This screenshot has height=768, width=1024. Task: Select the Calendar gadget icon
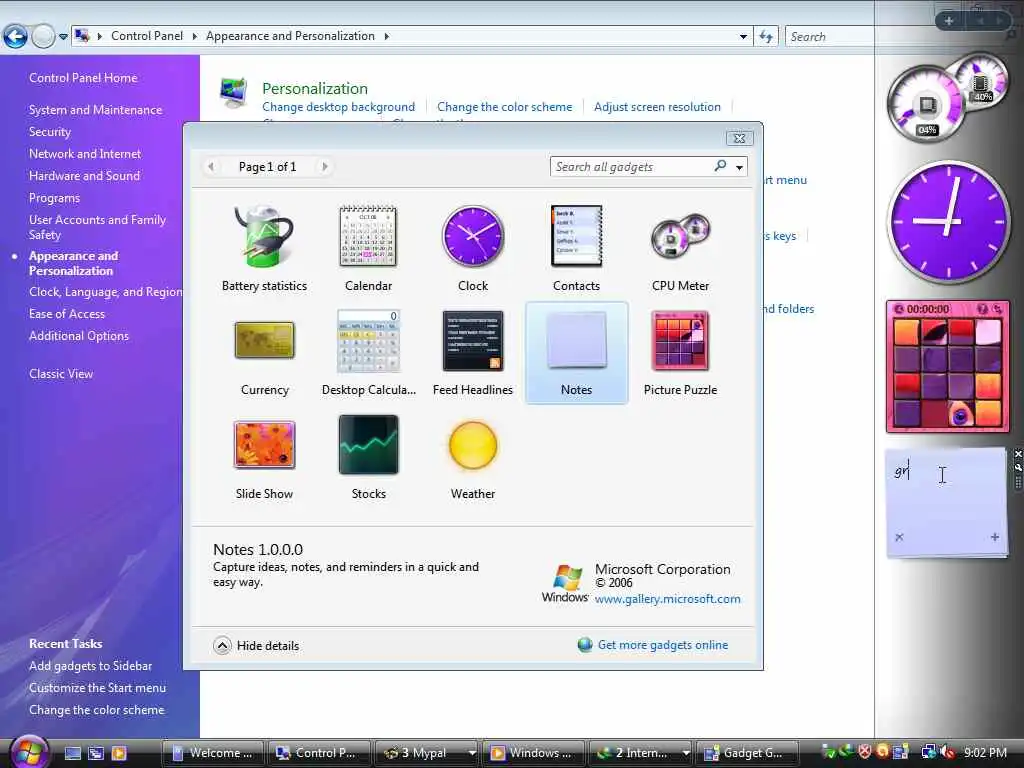(x=368, y=236)
